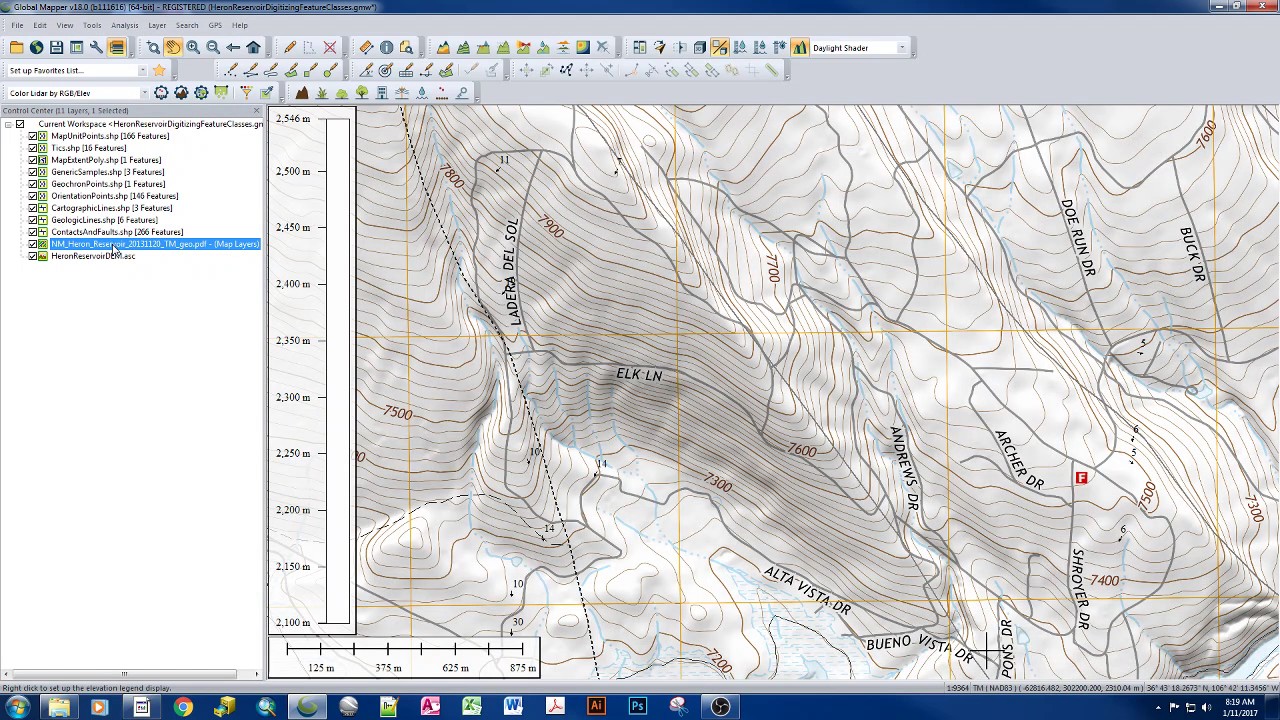Collapse the Current Workspace tree node
The image size is (1280, 720).
pyautogui.click(x=8, y=124)
